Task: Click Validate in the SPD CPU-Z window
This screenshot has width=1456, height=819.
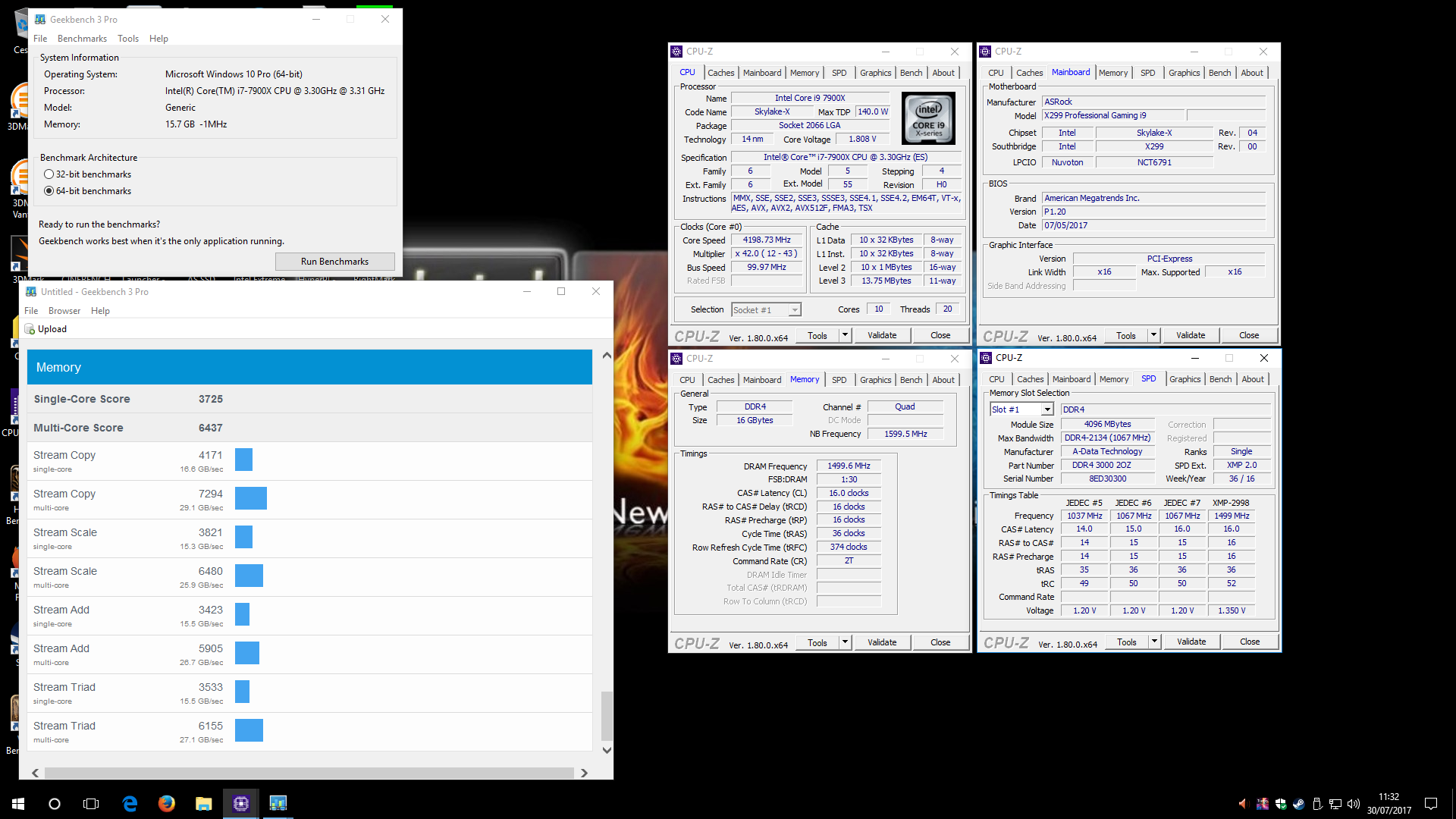Action: [1191, 642]
